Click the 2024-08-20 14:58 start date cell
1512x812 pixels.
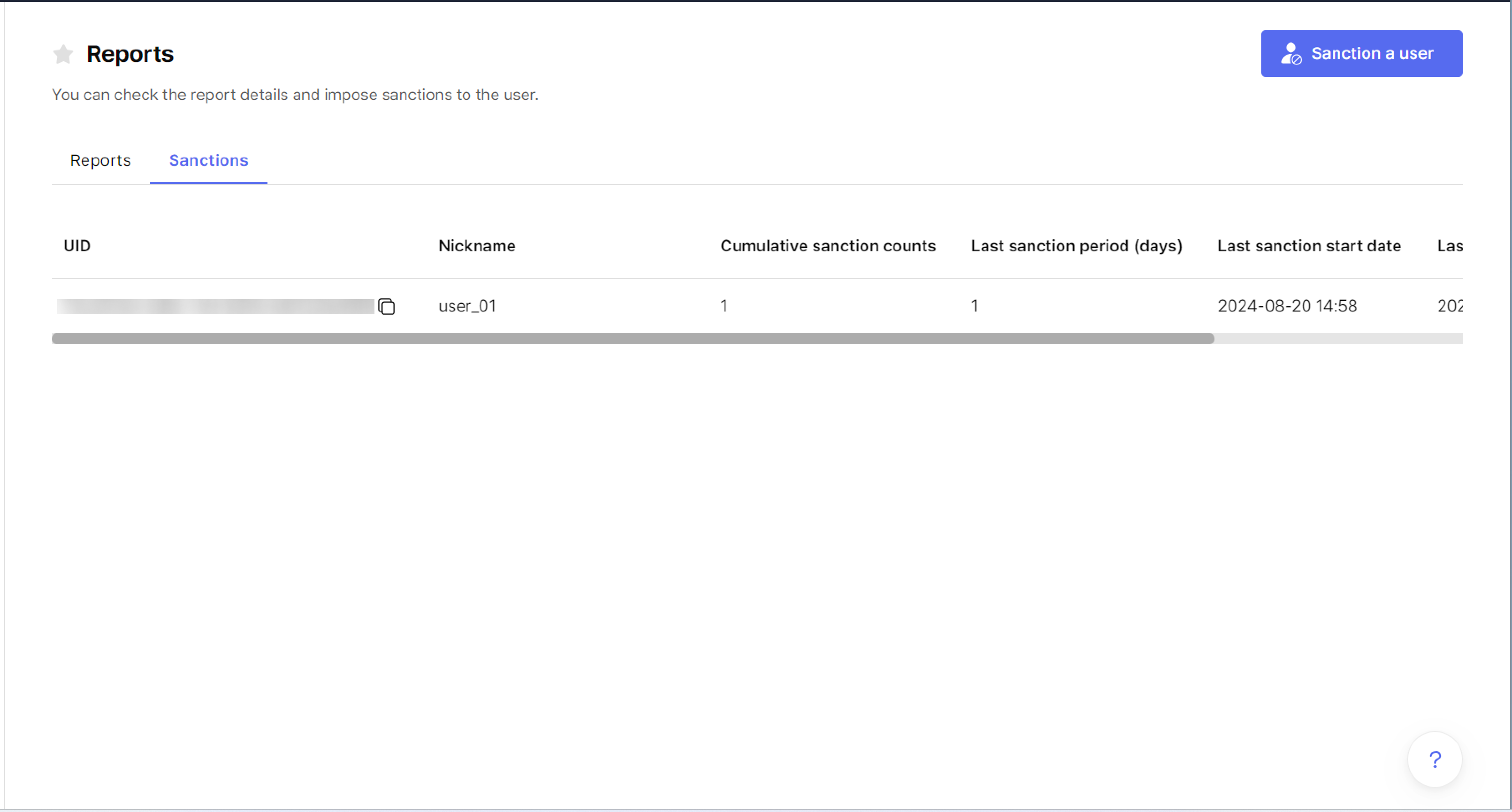tap(1287, 306)
